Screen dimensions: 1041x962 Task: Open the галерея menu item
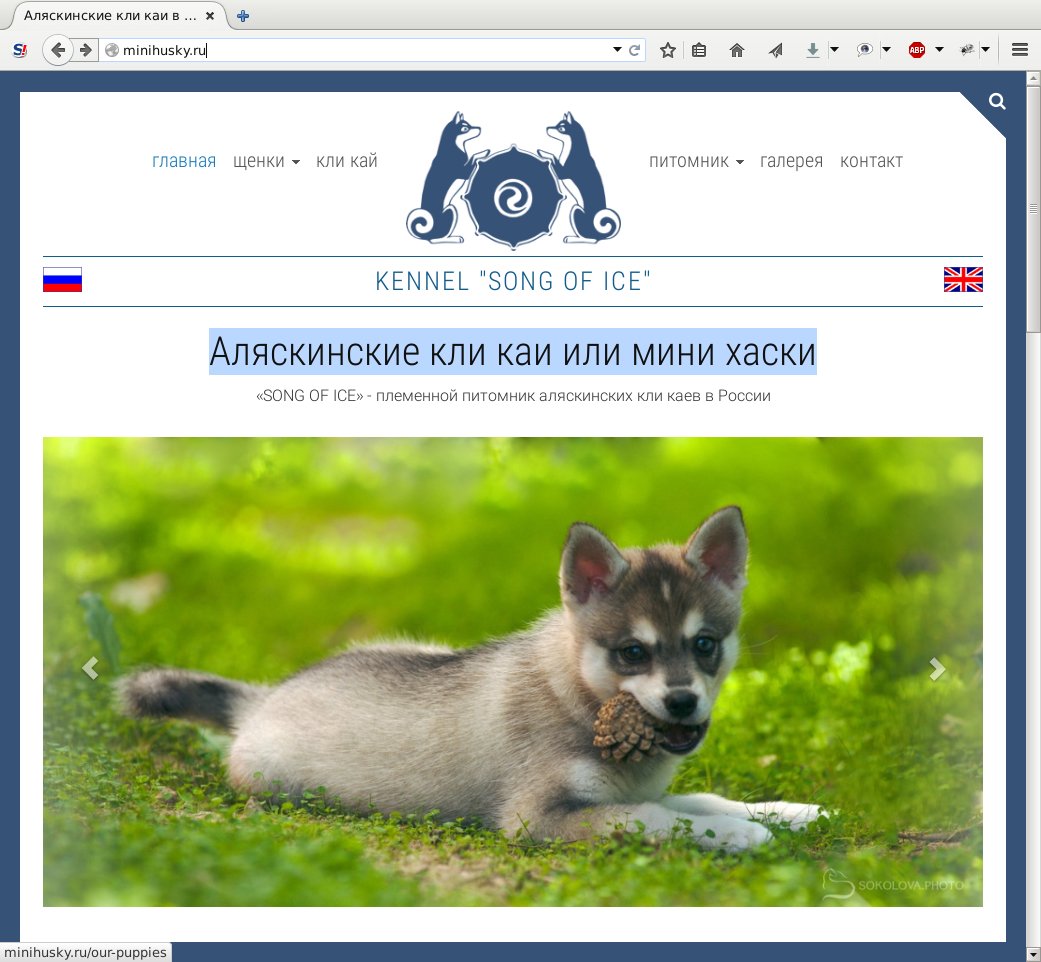(x=791, y=161)
